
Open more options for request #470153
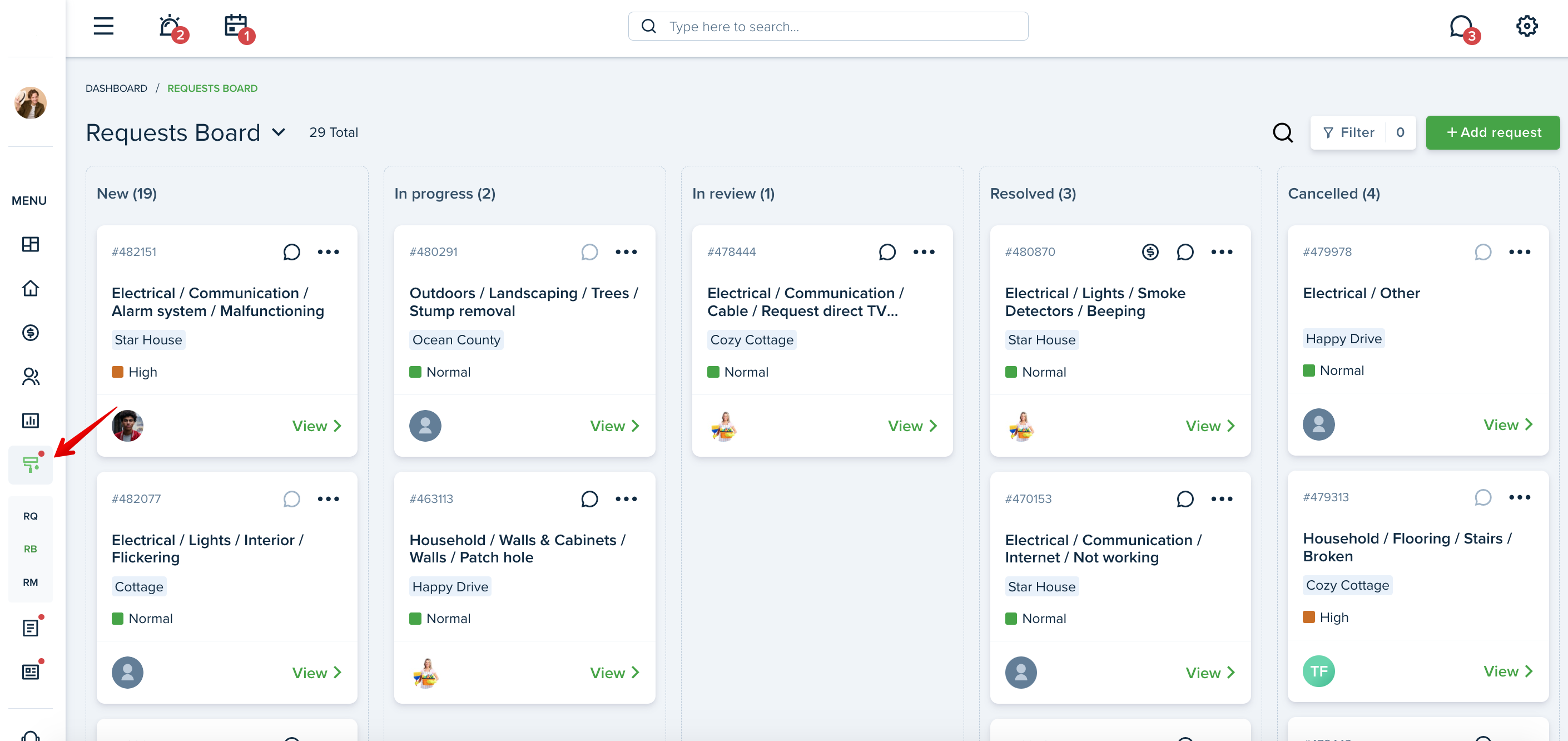(x=1221, y=498)
